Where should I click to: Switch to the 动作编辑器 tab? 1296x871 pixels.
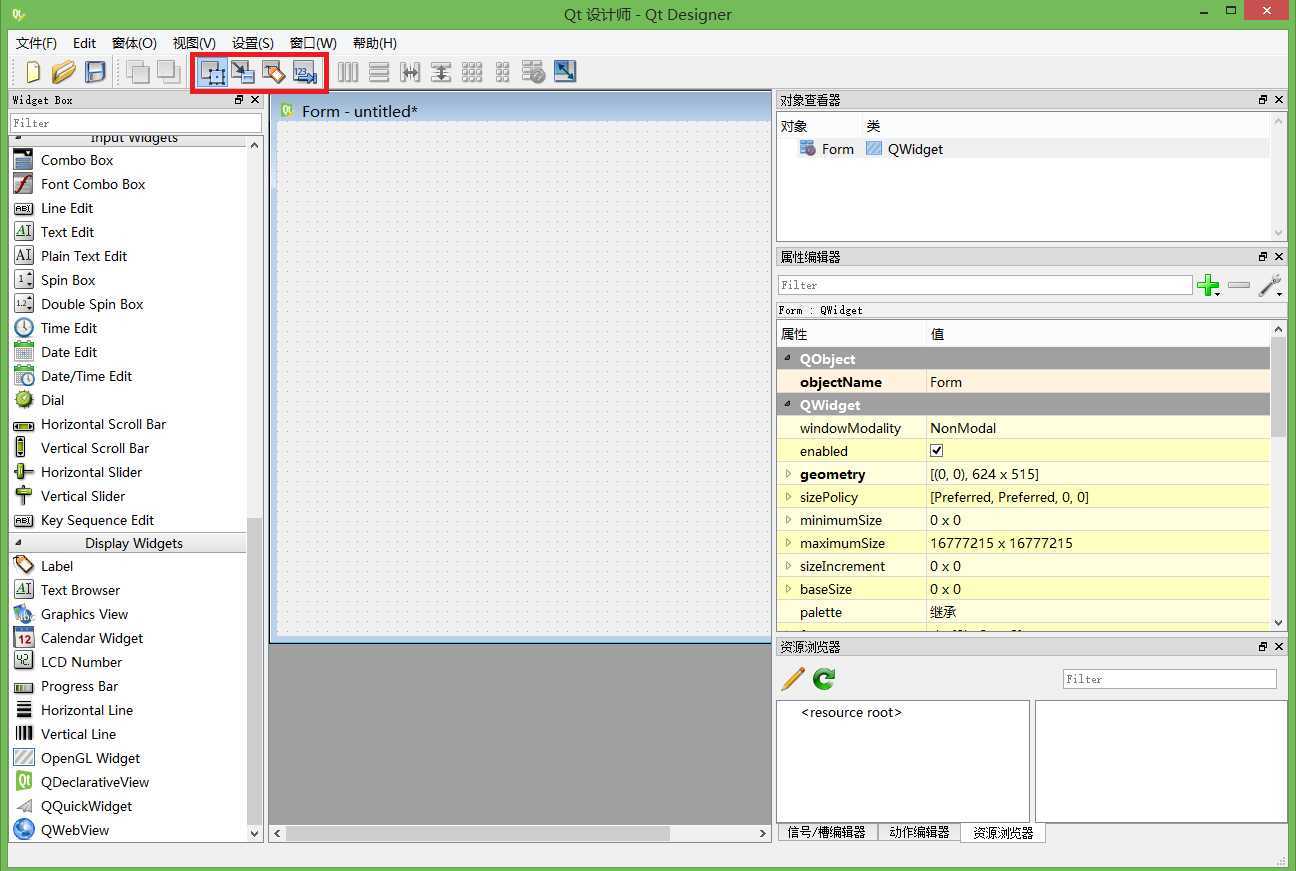pos(919,832)
